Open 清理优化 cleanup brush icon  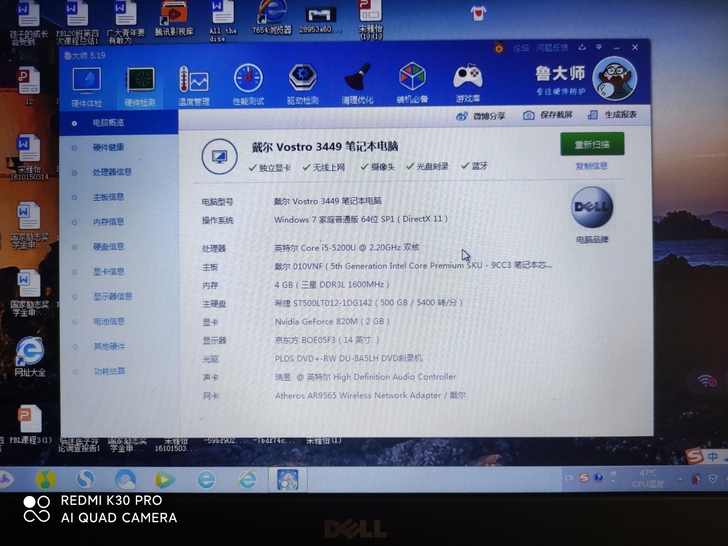click(357, 84)
